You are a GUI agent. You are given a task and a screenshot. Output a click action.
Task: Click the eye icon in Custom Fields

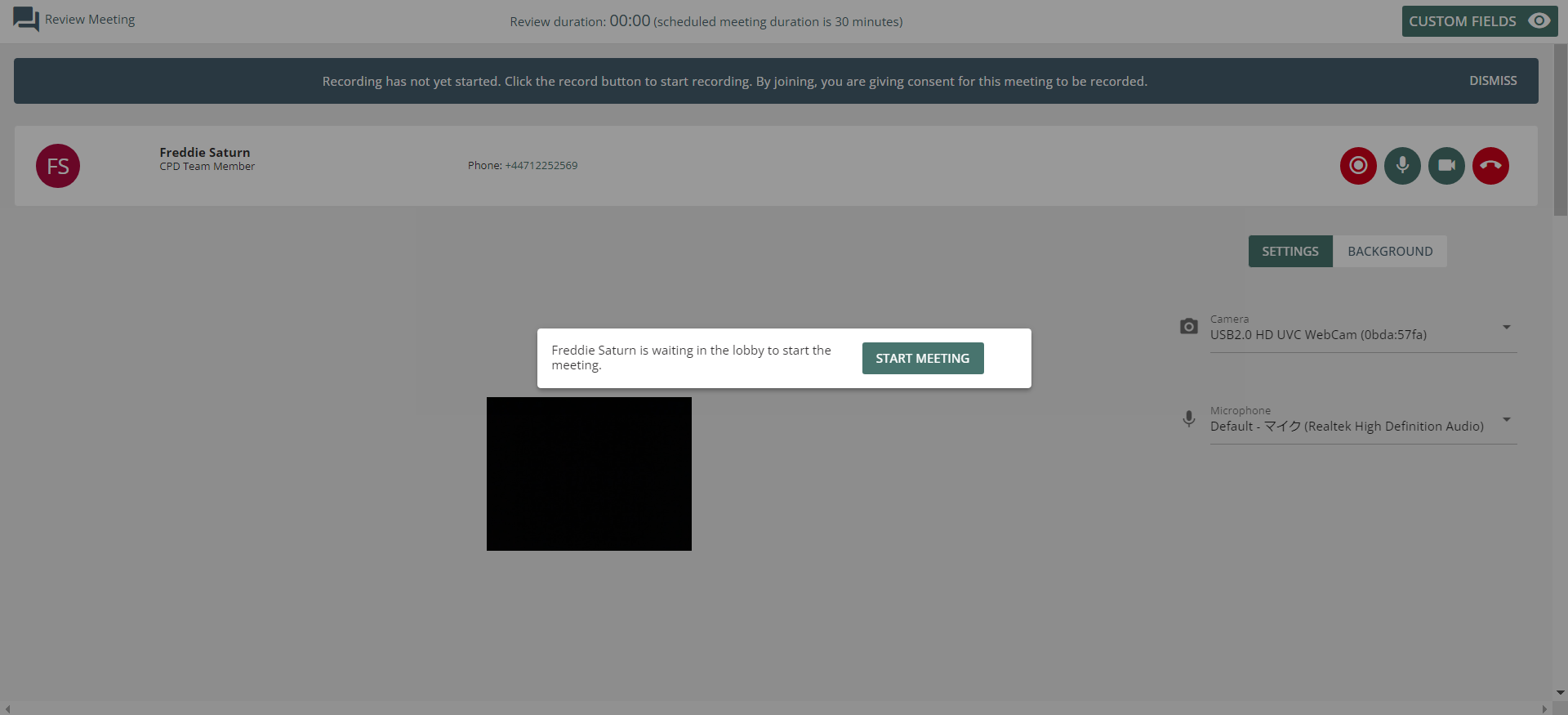(1539, 21)
